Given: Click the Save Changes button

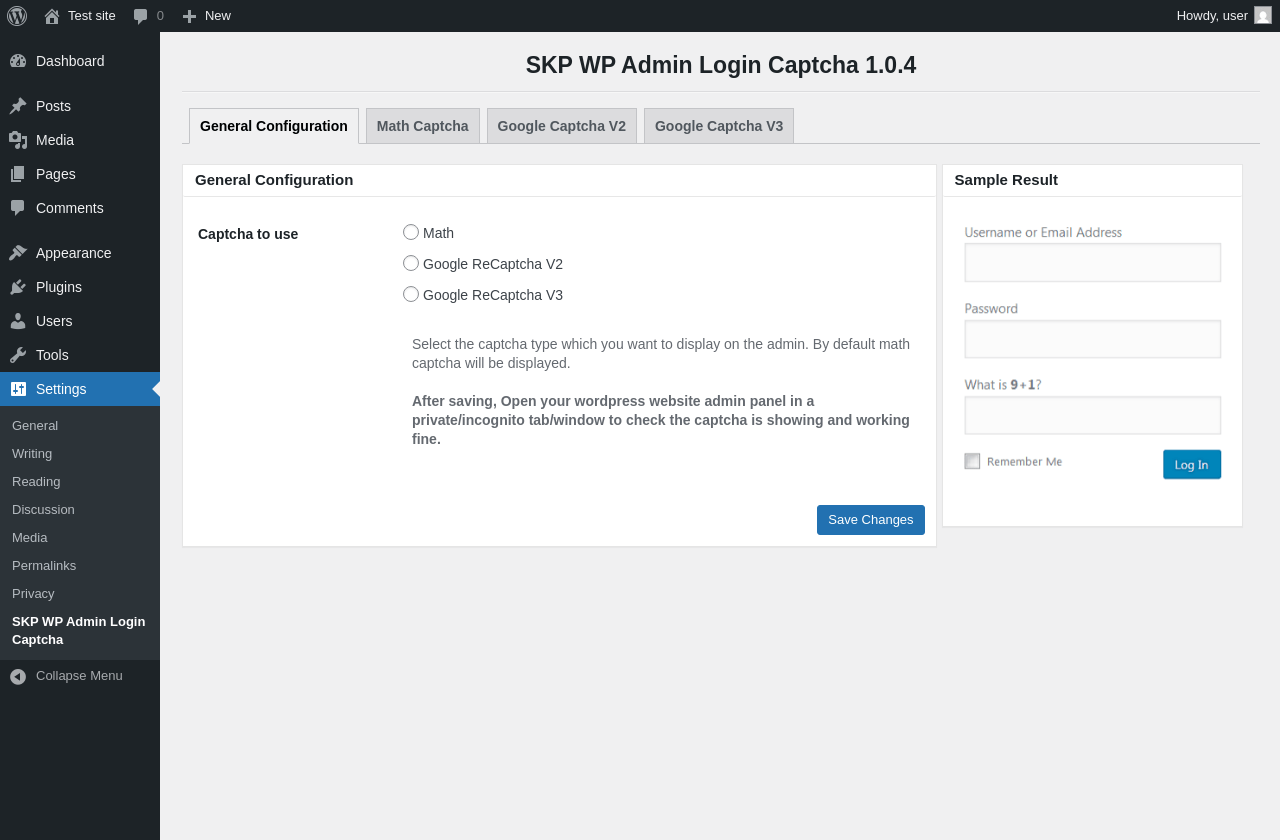Looking at the screenshot, I should (871, 520).
